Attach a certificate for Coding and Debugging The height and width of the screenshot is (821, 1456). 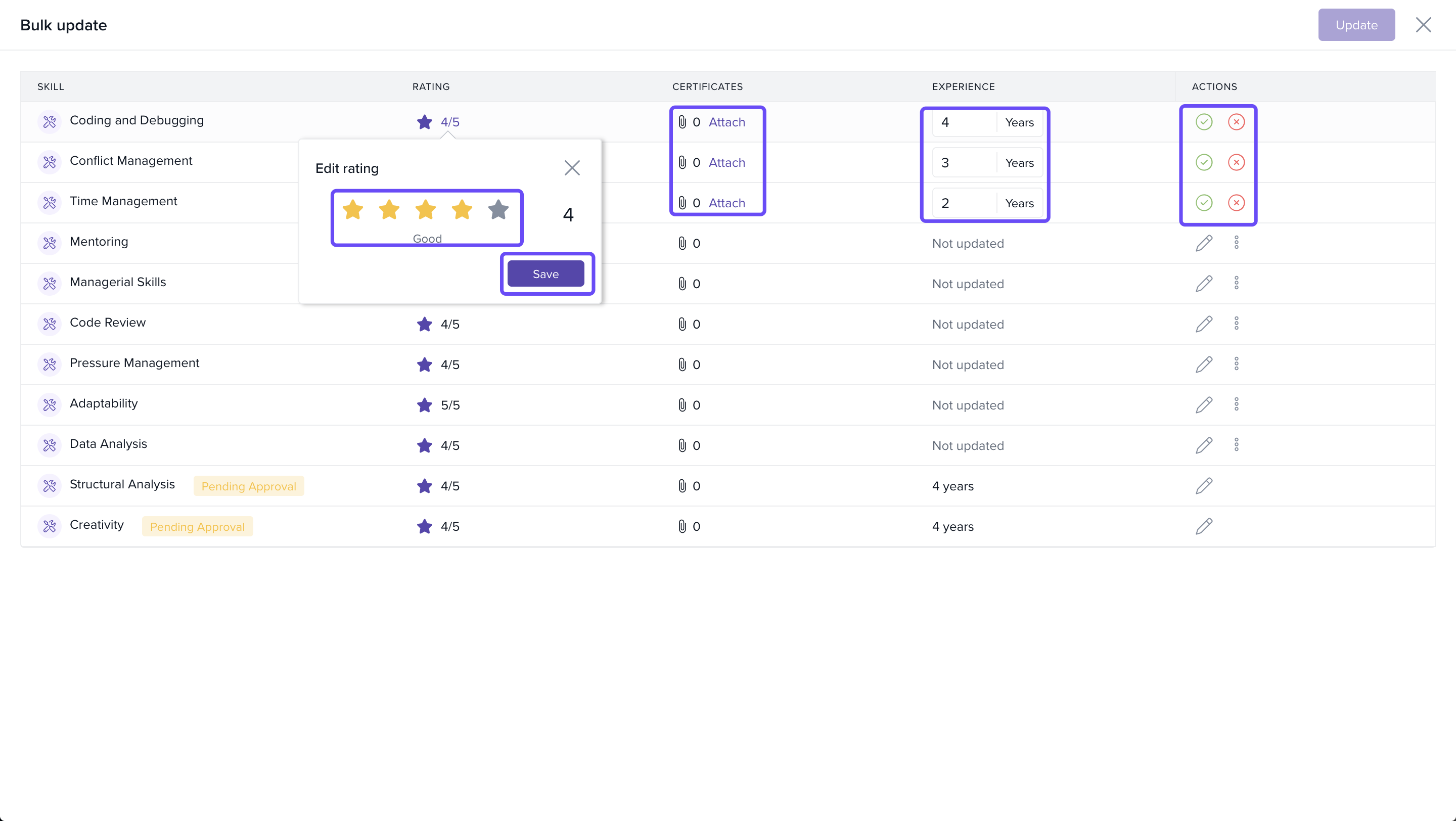[x=726, y=122]
